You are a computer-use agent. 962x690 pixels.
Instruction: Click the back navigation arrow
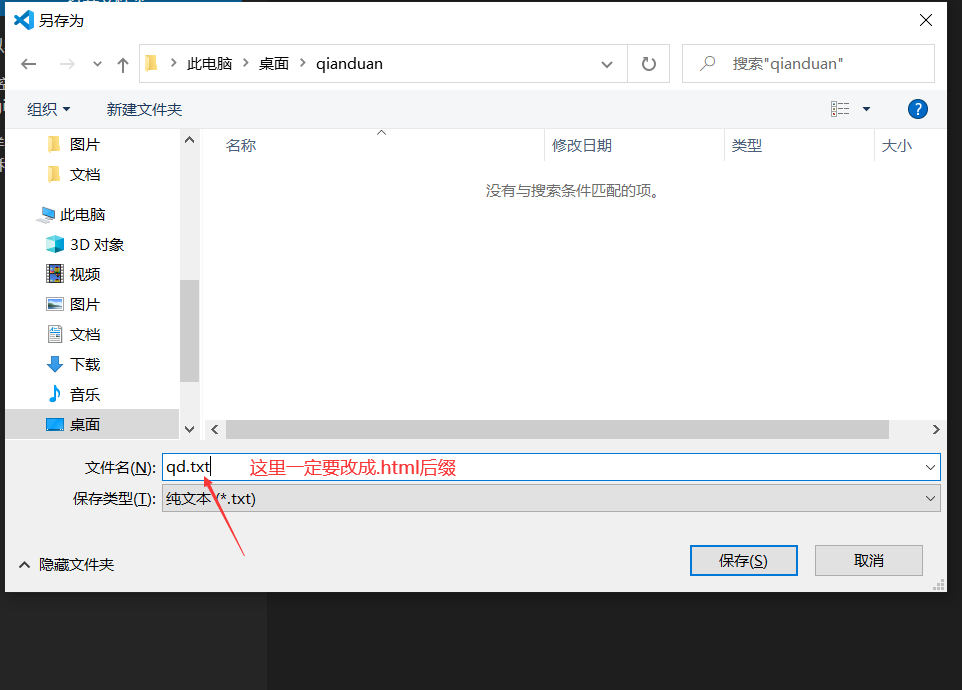click(x=28, y=63)
